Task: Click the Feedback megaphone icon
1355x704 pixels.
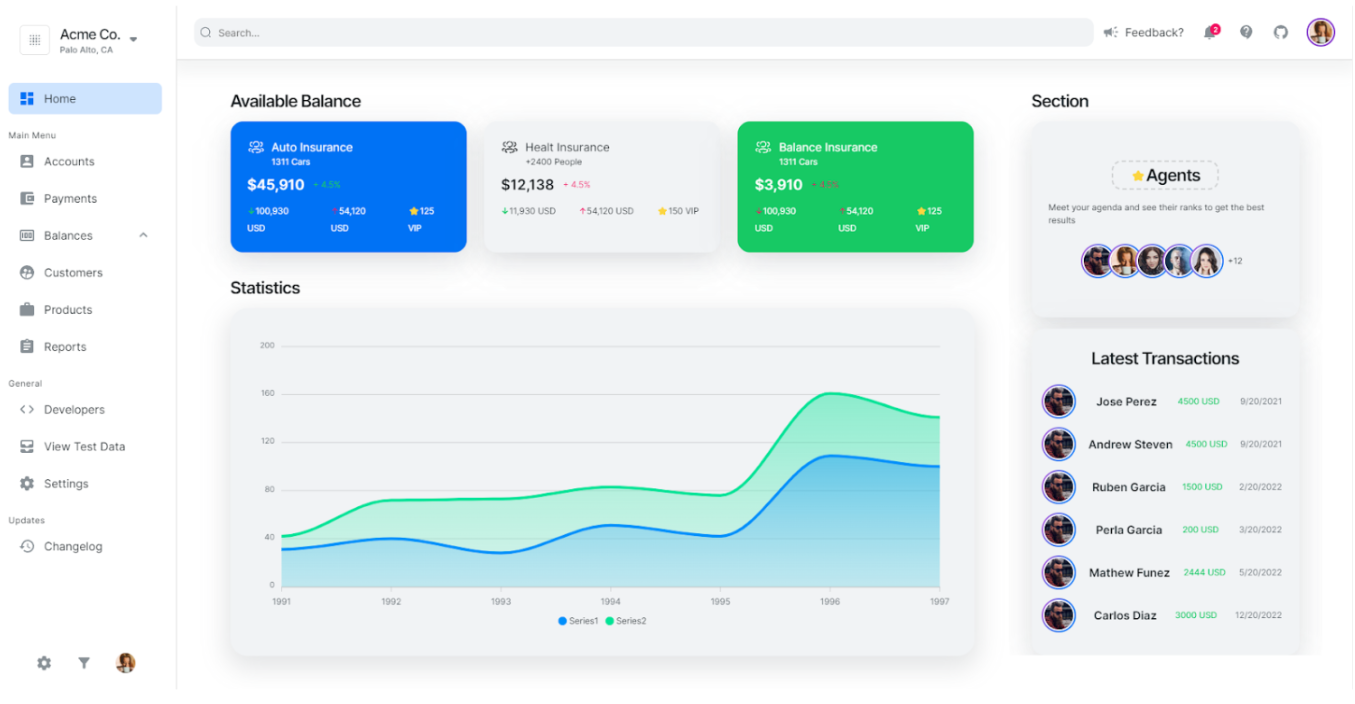Action: pos(1110,33)
